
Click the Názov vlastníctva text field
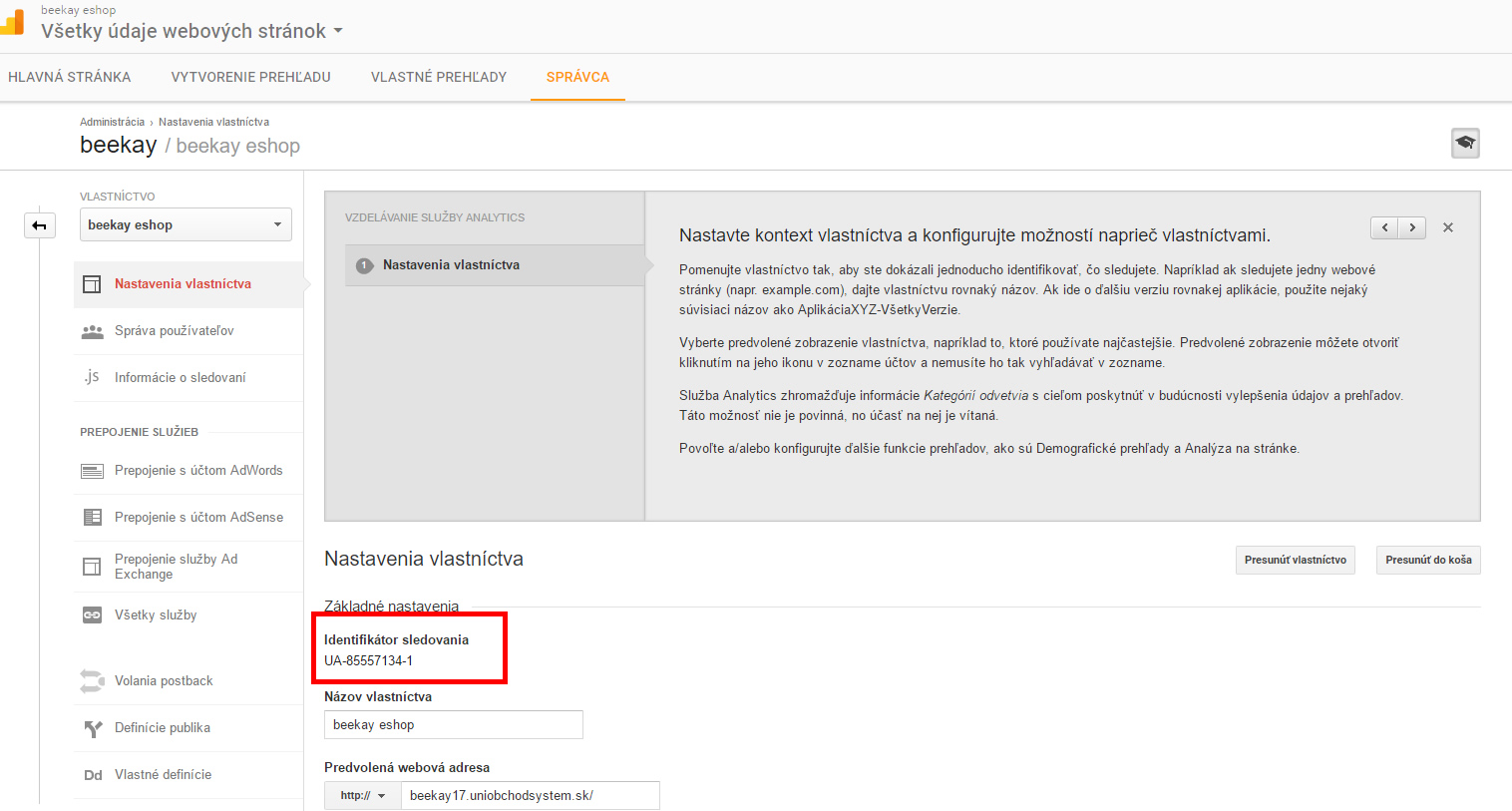453,724
